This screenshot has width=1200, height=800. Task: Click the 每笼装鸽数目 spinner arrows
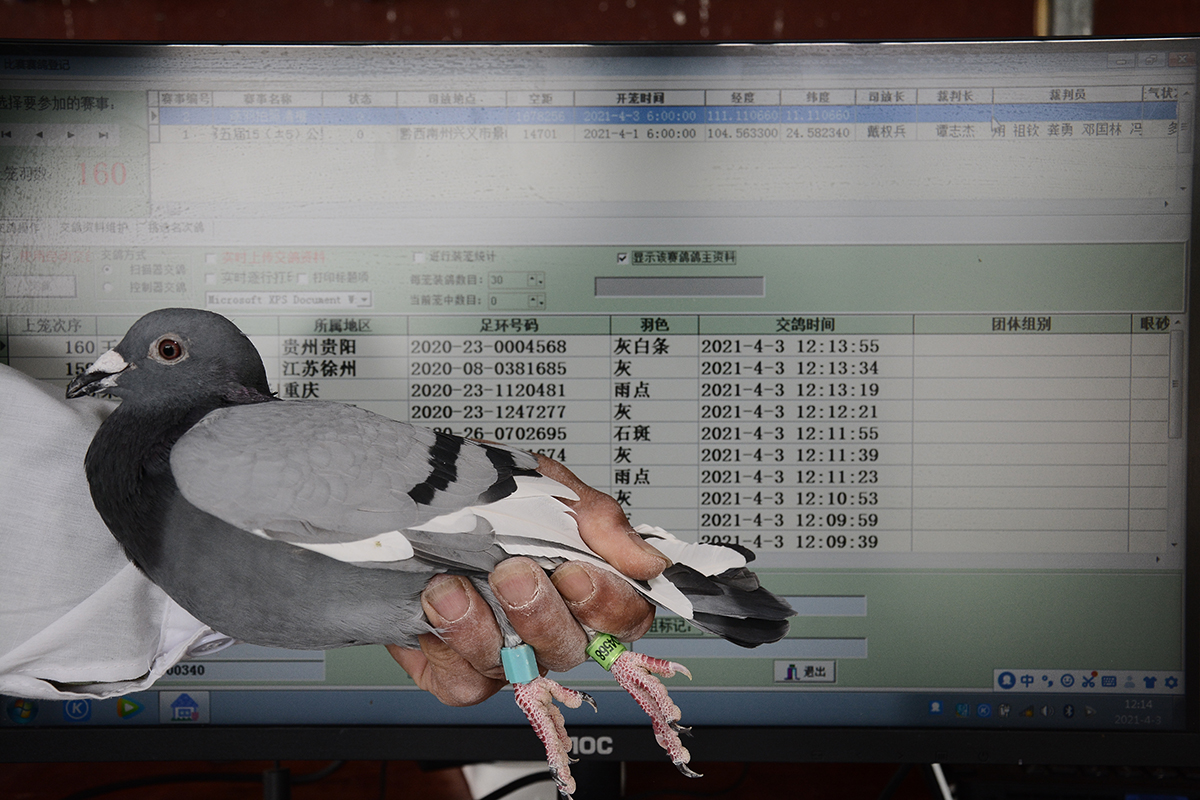pyautogui.click(x=537, y=280)
